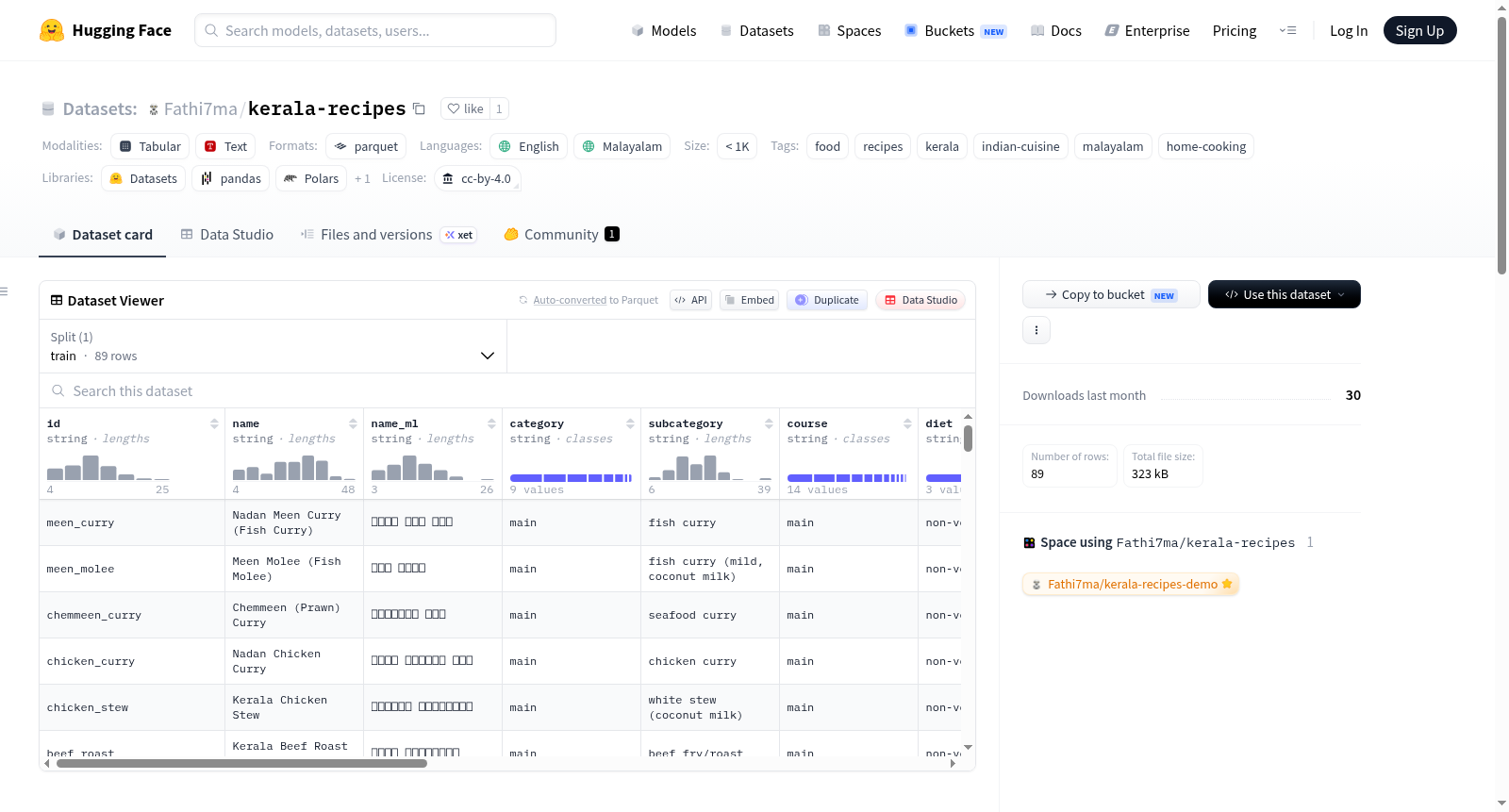Image resolution: width=1509 pixels, height=812 pixels.
Task: Select the Kerala Chicken Stew name cell
Action: (x=294, y=707)
